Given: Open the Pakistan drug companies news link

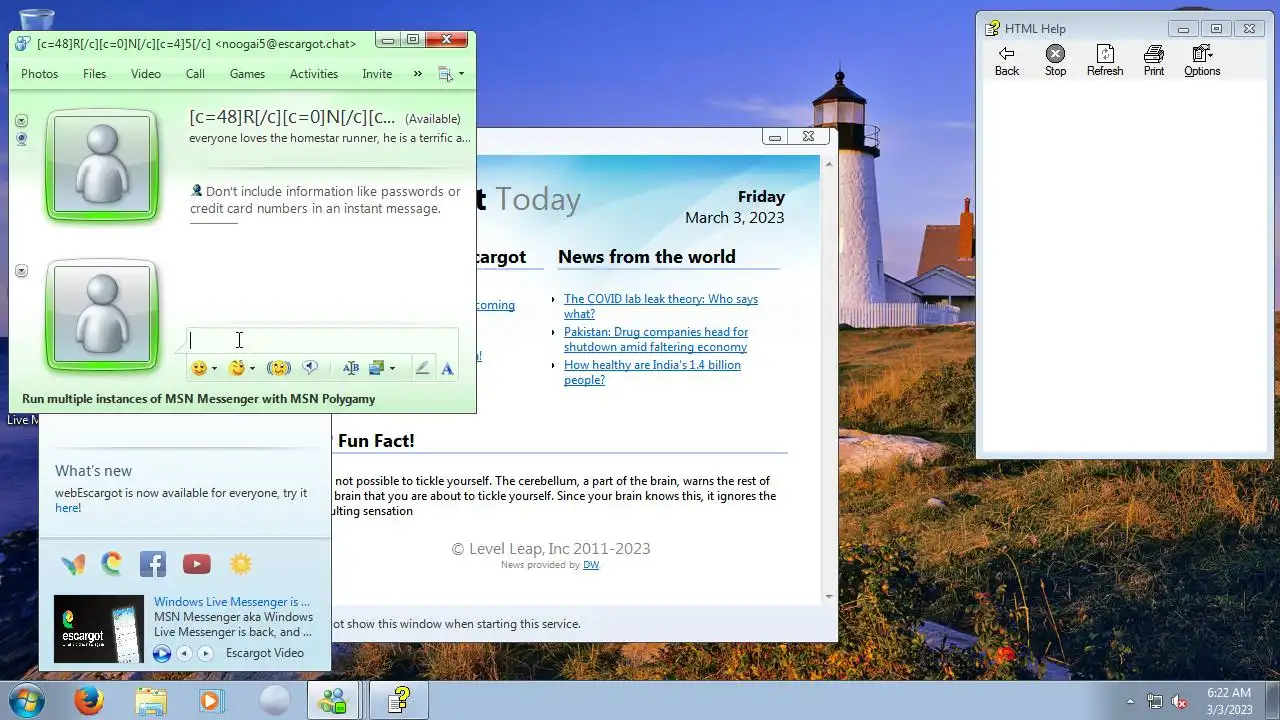Looking at the screenshot, I should (x=656, y=339).
